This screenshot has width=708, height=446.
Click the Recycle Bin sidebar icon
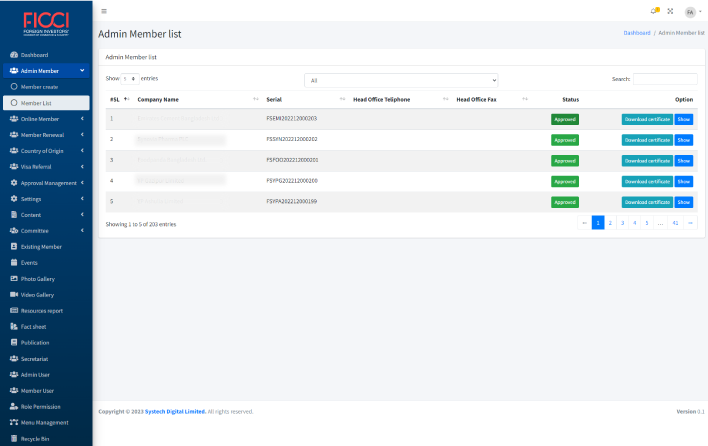[x=13, y=439]
